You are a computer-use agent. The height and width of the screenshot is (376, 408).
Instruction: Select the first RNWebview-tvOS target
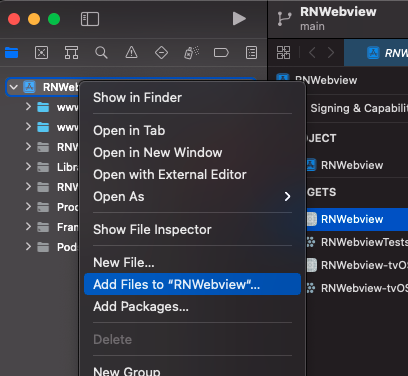point(357,265)
